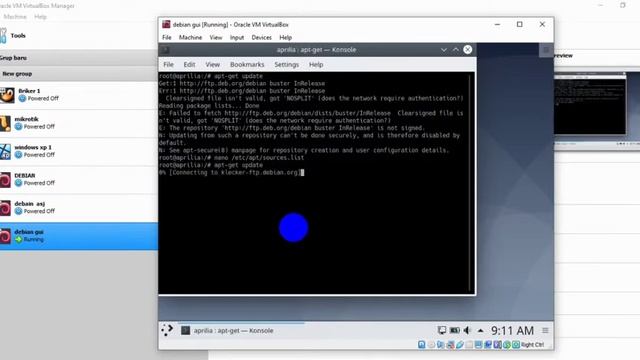The image size is (640, 360).
Task: Click the DEBIAN VM swirl icon
Action: point(5,180)
